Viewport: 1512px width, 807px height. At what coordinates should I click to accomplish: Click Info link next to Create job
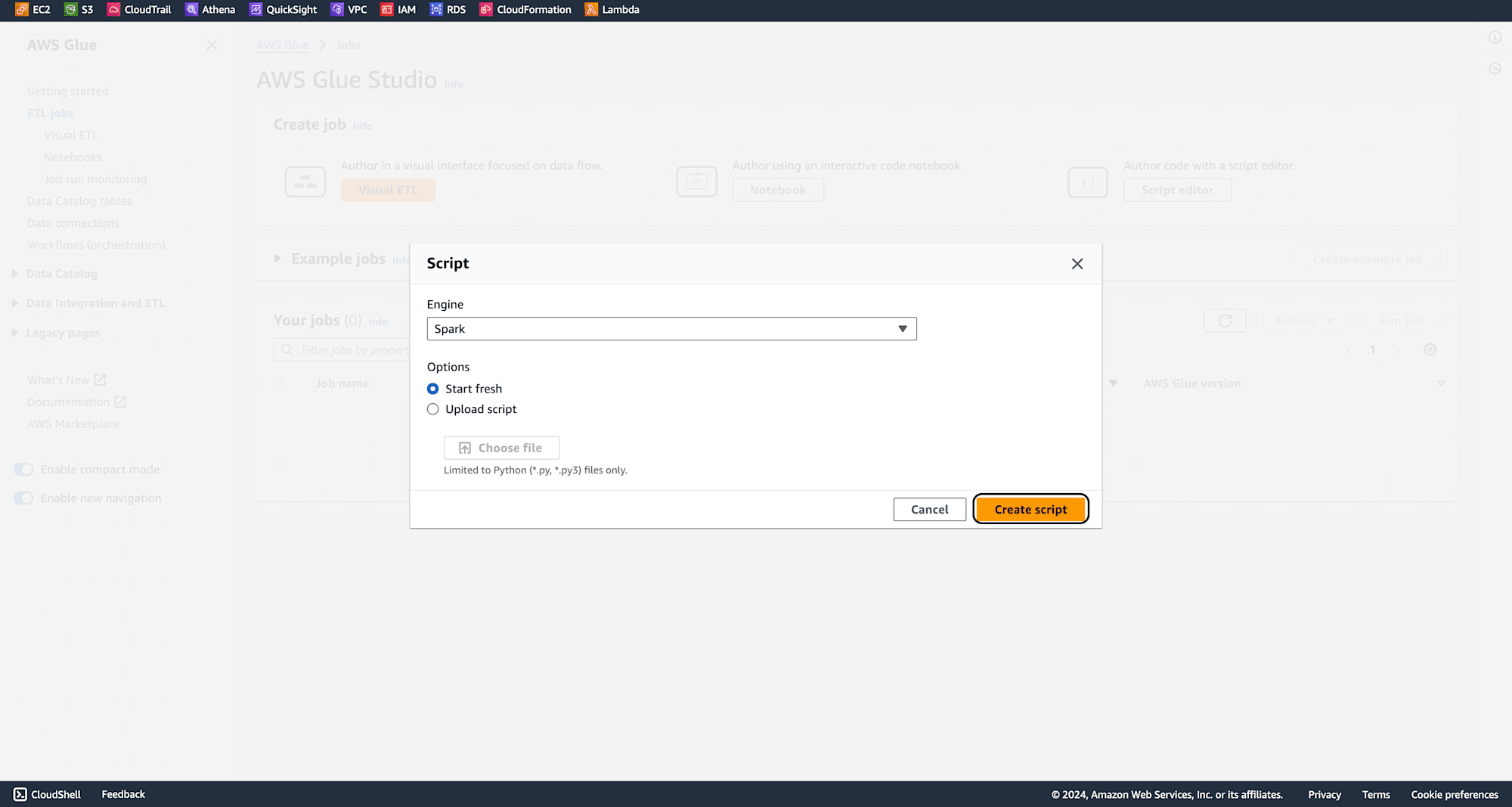click(362, 126)
